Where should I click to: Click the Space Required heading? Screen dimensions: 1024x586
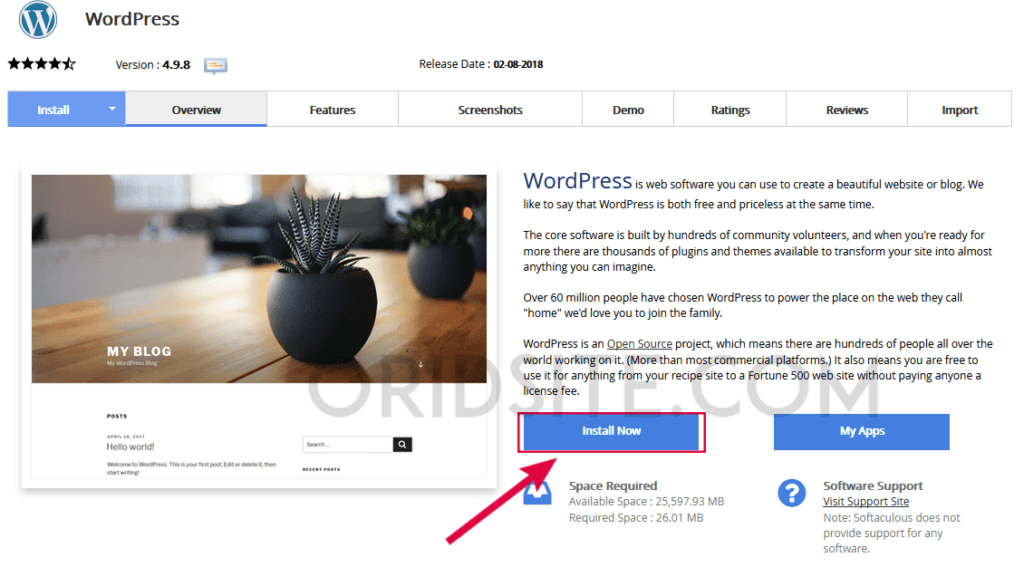click(613, 486)
